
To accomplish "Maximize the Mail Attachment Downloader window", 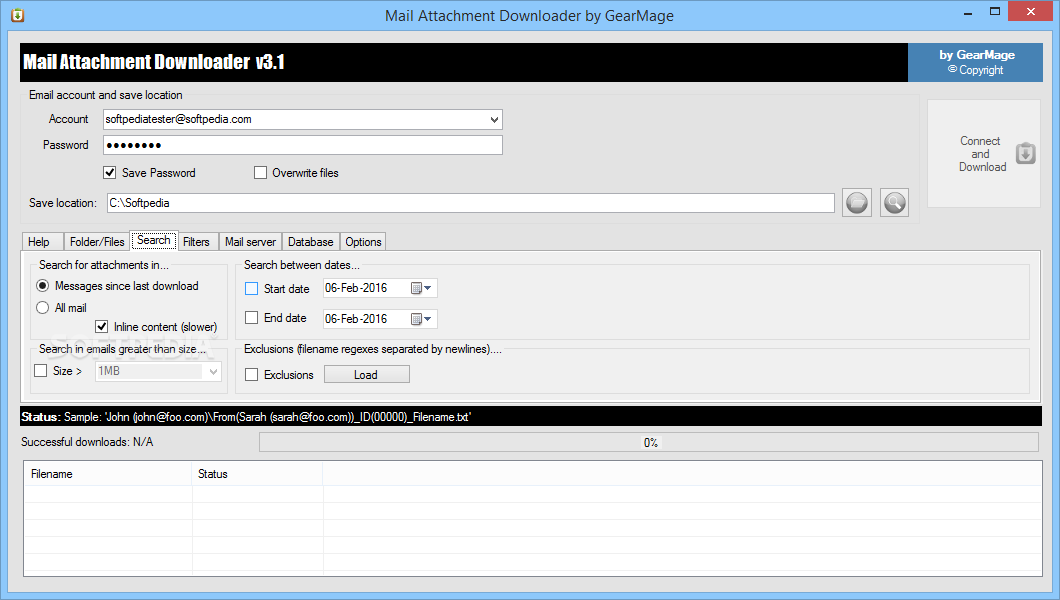I will 995,11.
